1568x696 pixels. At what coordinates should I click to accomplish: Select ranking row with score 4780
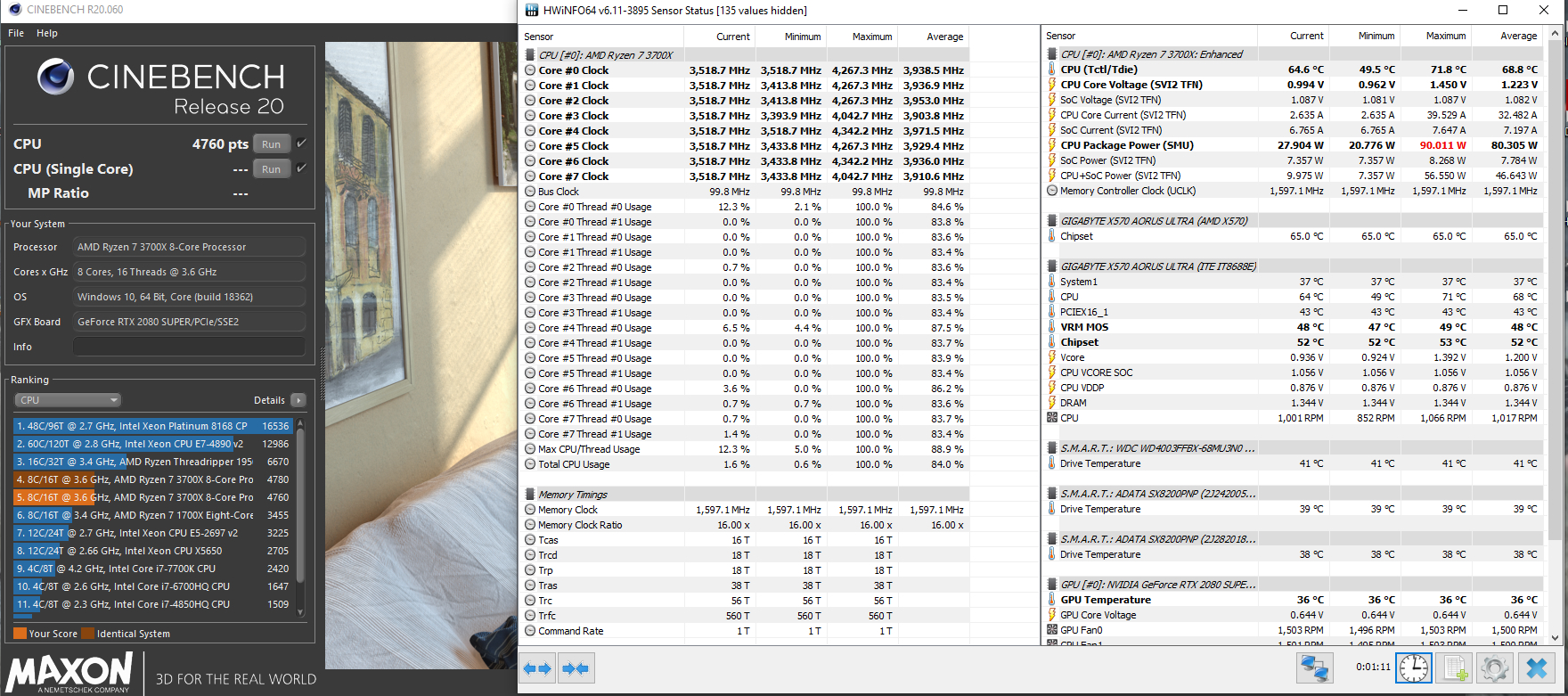[153, 479]
